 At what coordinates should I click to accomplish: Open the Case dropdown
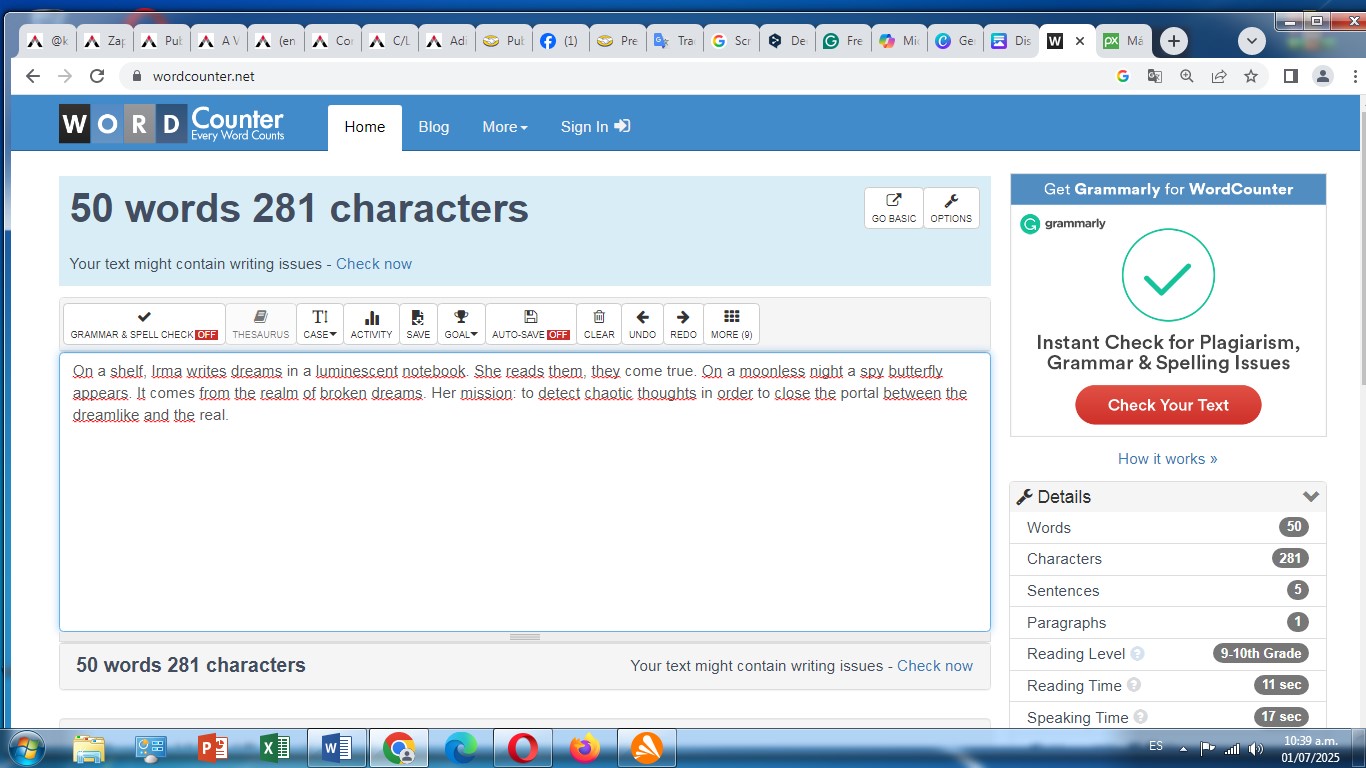tap(320, 324)
